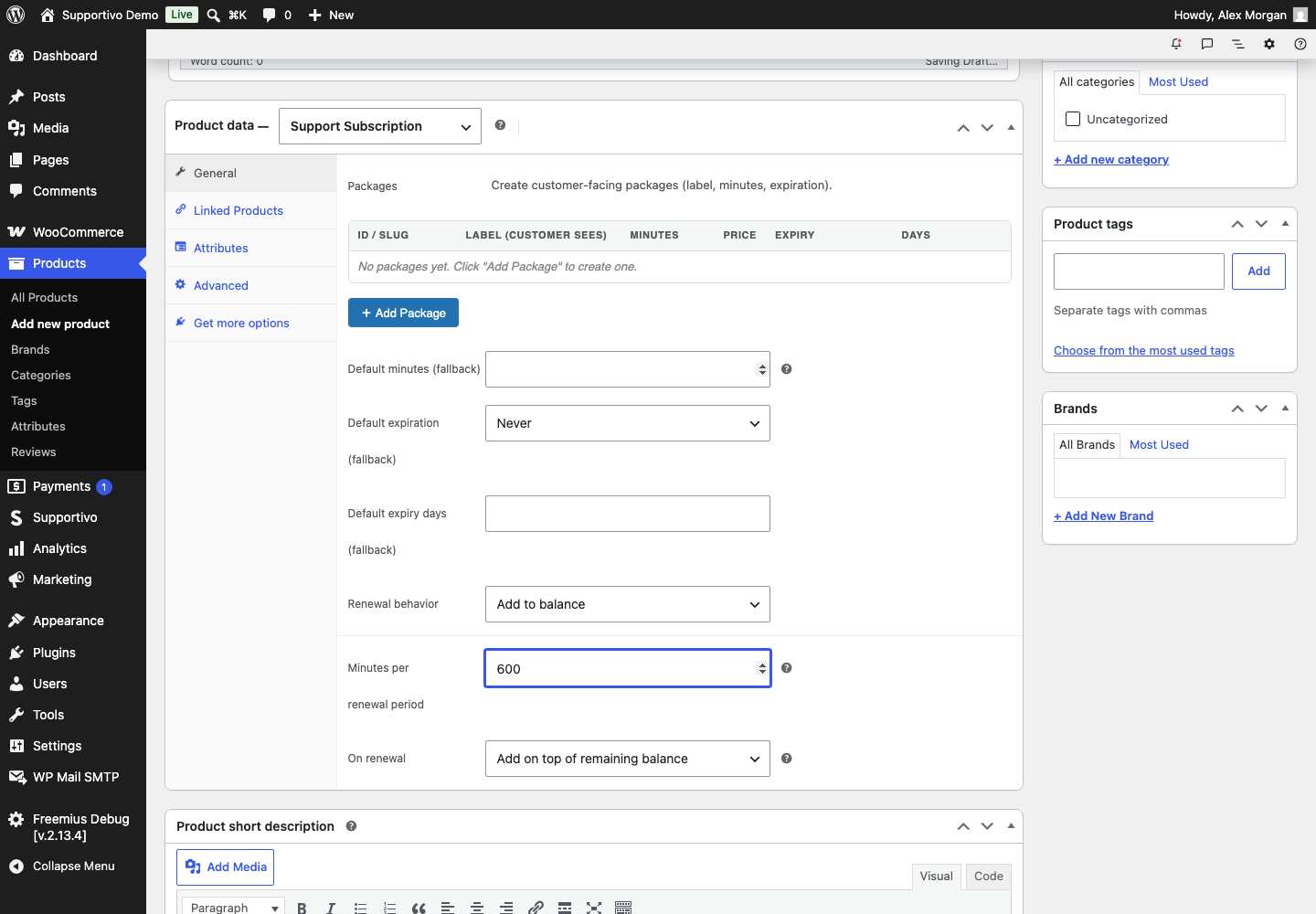
Task: Open the activity list icon in top bar
Action: (x=1238, y=44)
